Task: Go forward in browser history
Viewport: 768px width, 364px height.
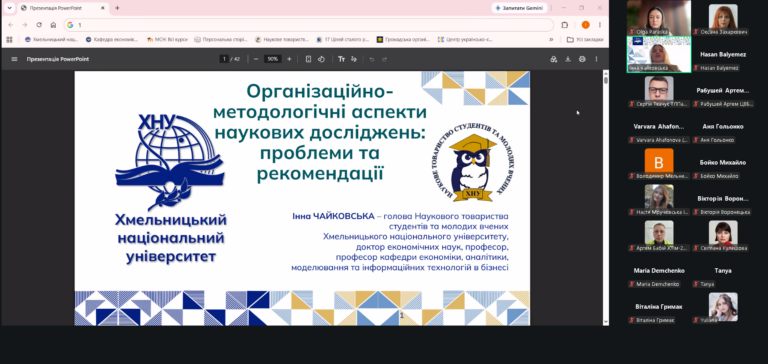Action: pos(25,25)
